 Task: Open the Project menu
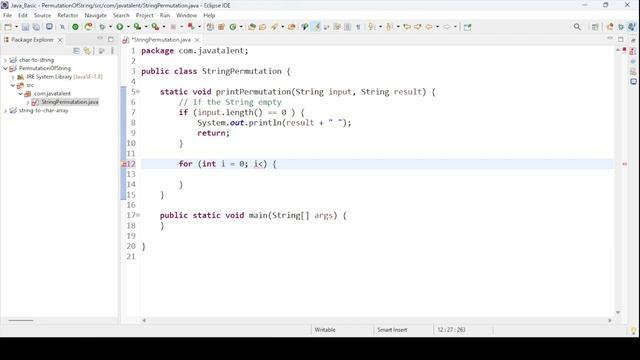144,16
